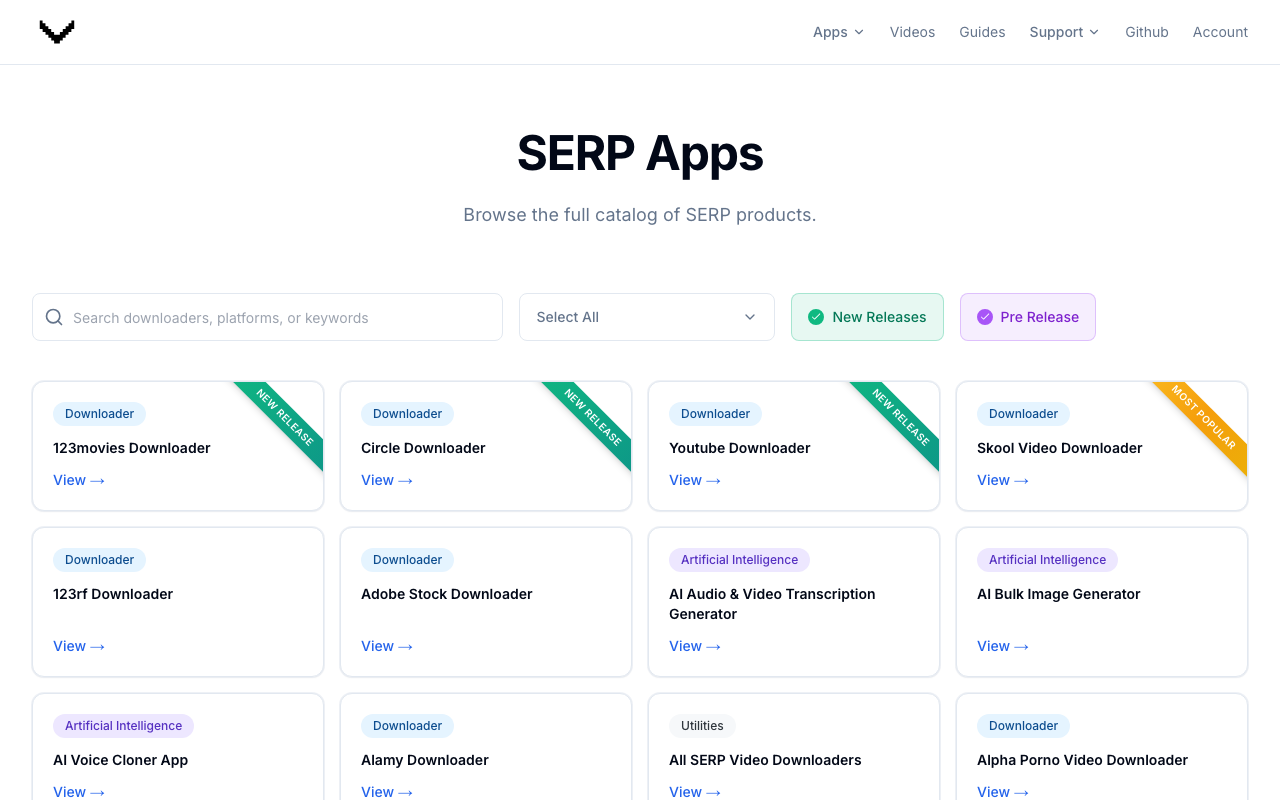This screenshot has width=1280, height=800.
Task: View All SERP Video Downloaders
Action: [x=695, y=791]
